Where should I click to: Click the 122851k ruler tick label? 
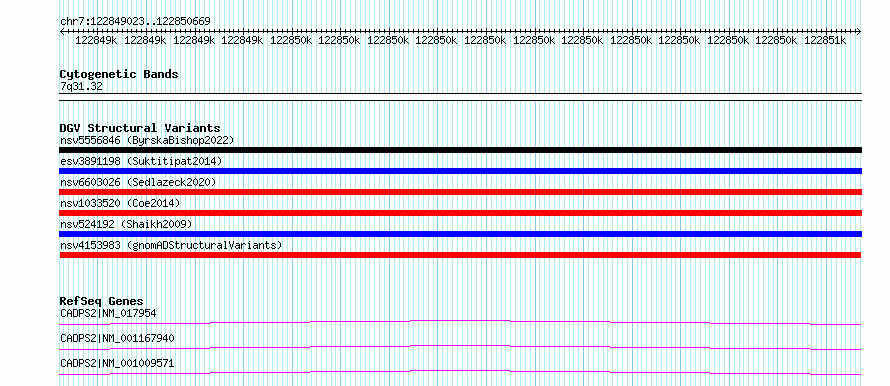click(825, 40)
